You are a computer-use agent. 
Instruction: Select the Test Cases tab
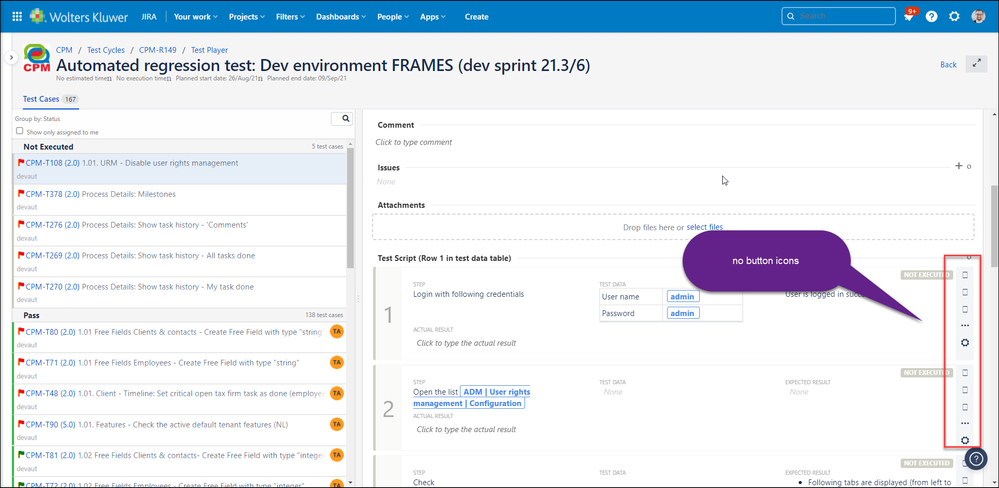click(x=42, y=99)
